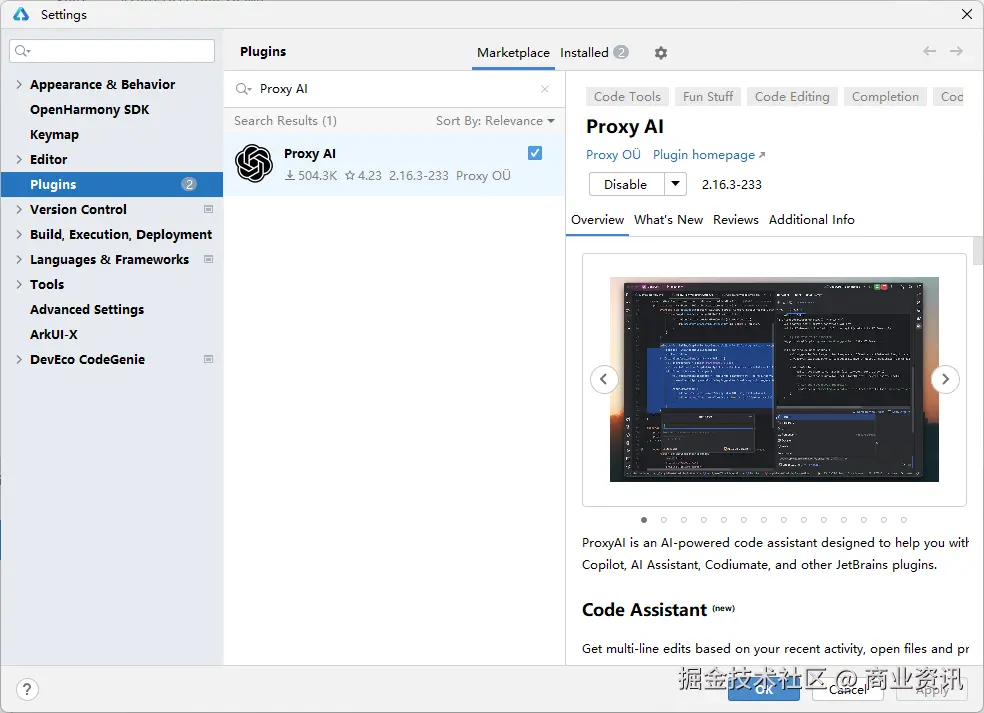Click the DevEco Studio logo in title bar

(21, 14)
